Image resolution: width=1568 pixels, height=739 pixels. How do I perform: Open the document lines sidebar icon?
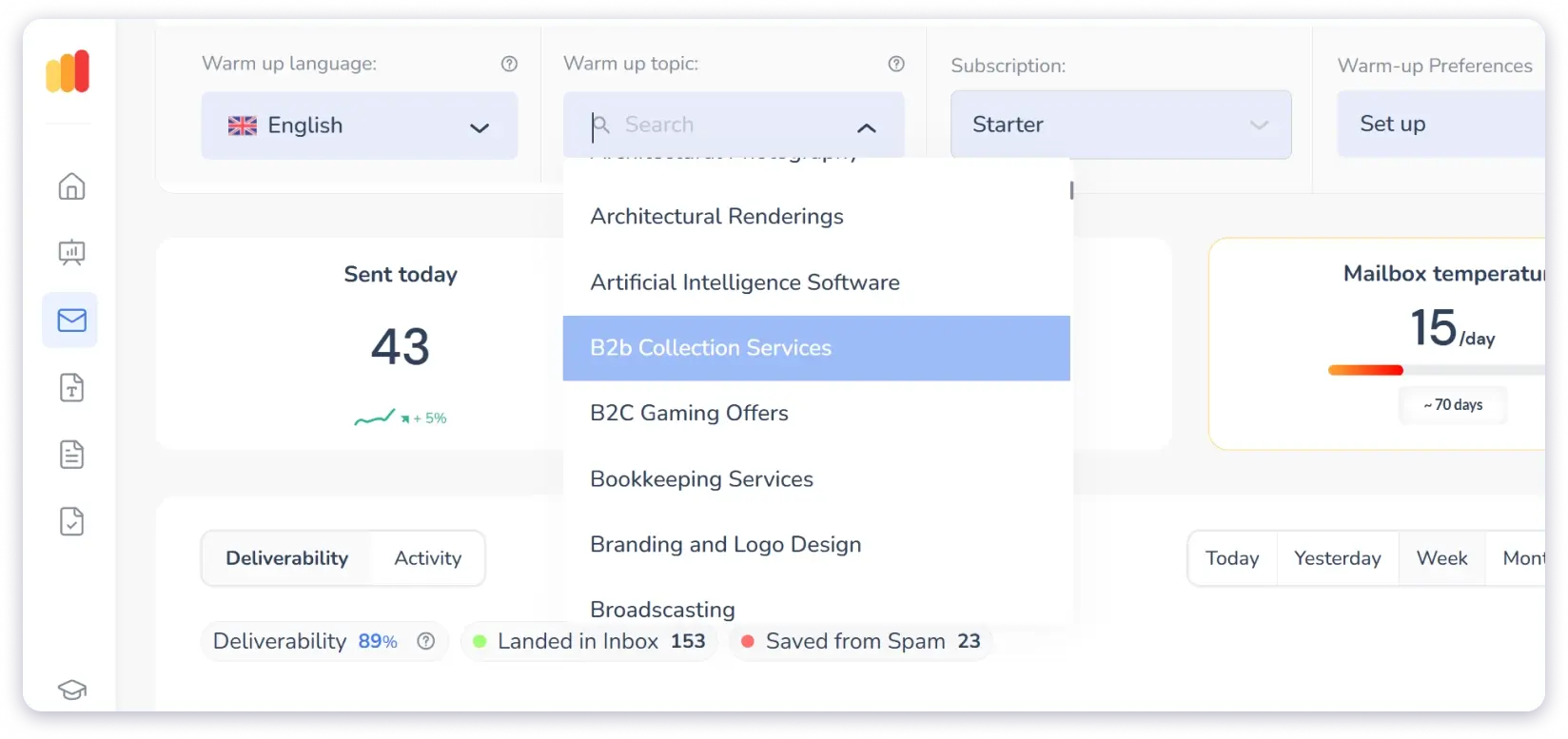[x=71, y=455]
